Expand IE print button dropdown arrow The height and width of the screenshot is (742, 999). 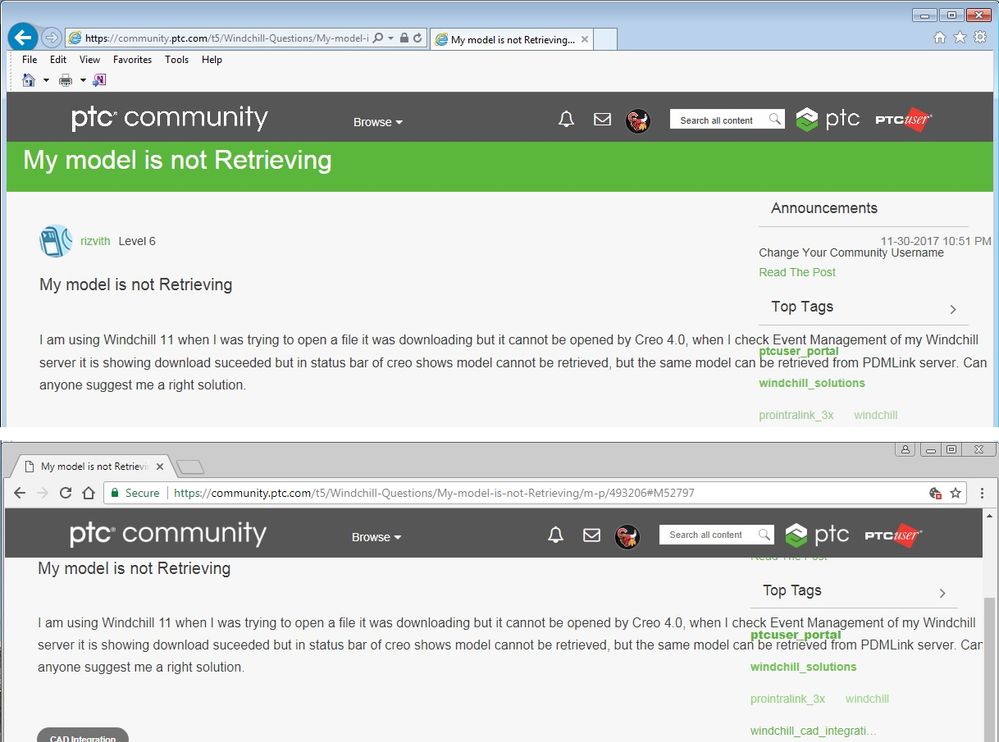click(83, 80)
